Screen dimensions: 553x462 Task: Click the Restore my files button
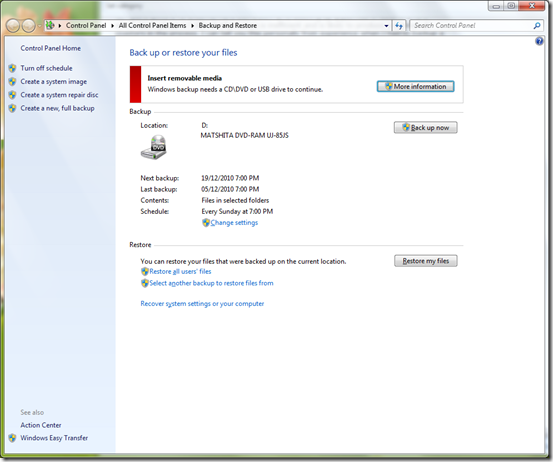(426, 261)
